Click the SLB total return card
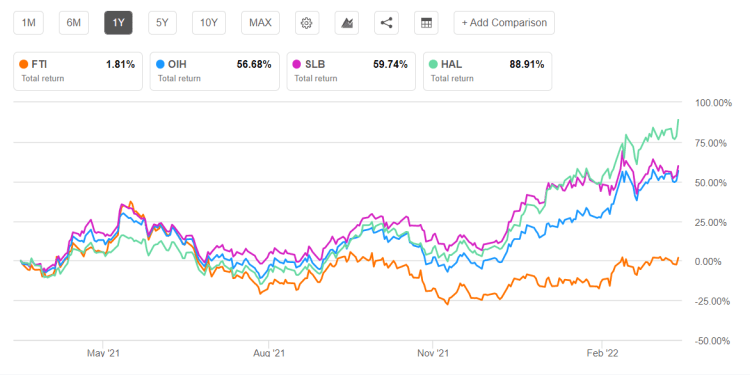Image resolution: width=750 pixels, height=375 pixels. [351, 71]
